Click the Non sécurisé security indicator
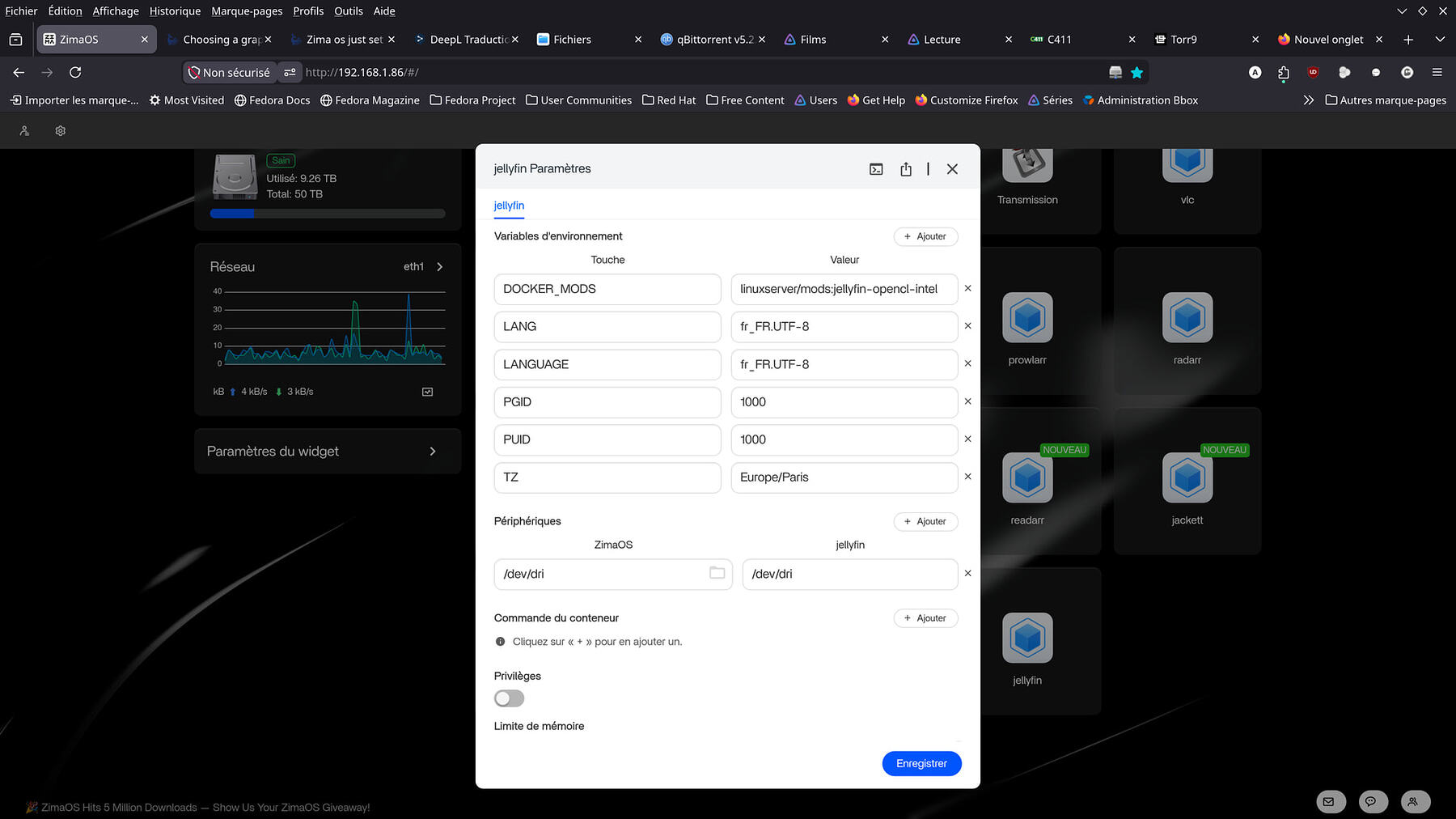Image resolution: width=1456 pixels, height=819 pixels. 230,73
